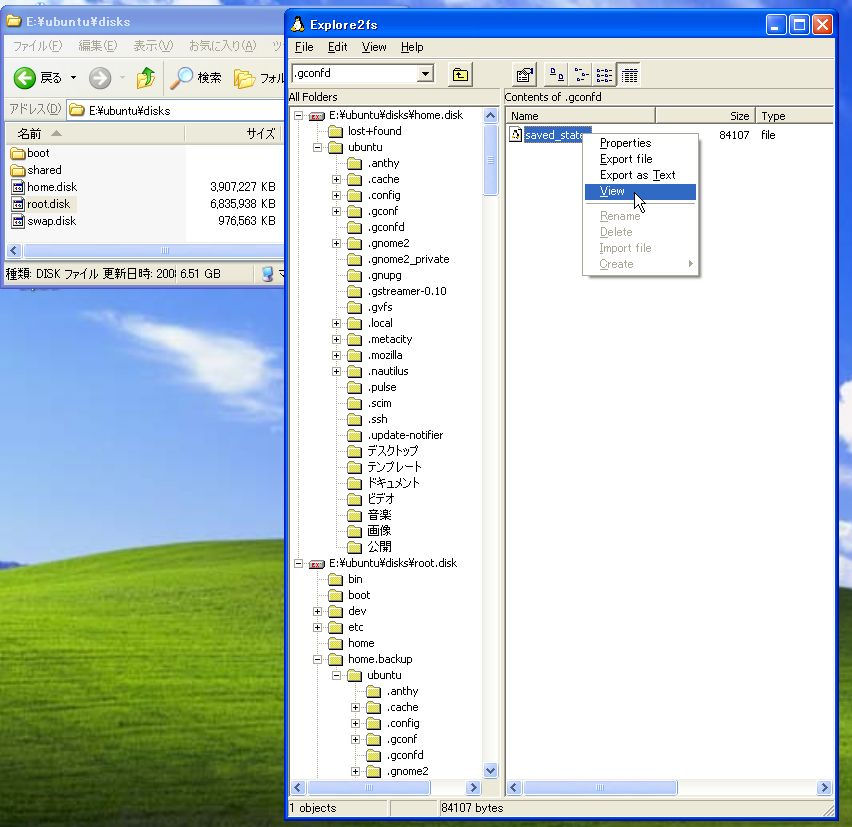Open the Properties toolbar icon in Explore2fs

pyautogui.click(x=525, y=75)
